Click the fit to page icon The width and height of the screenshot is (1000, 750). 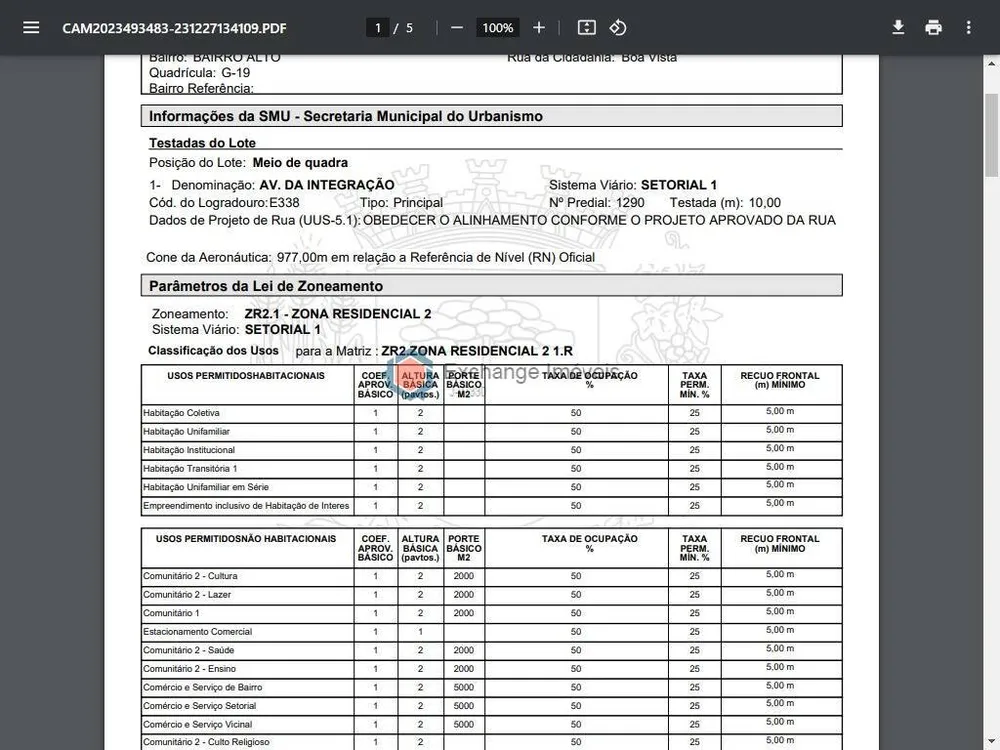point(586,27)
